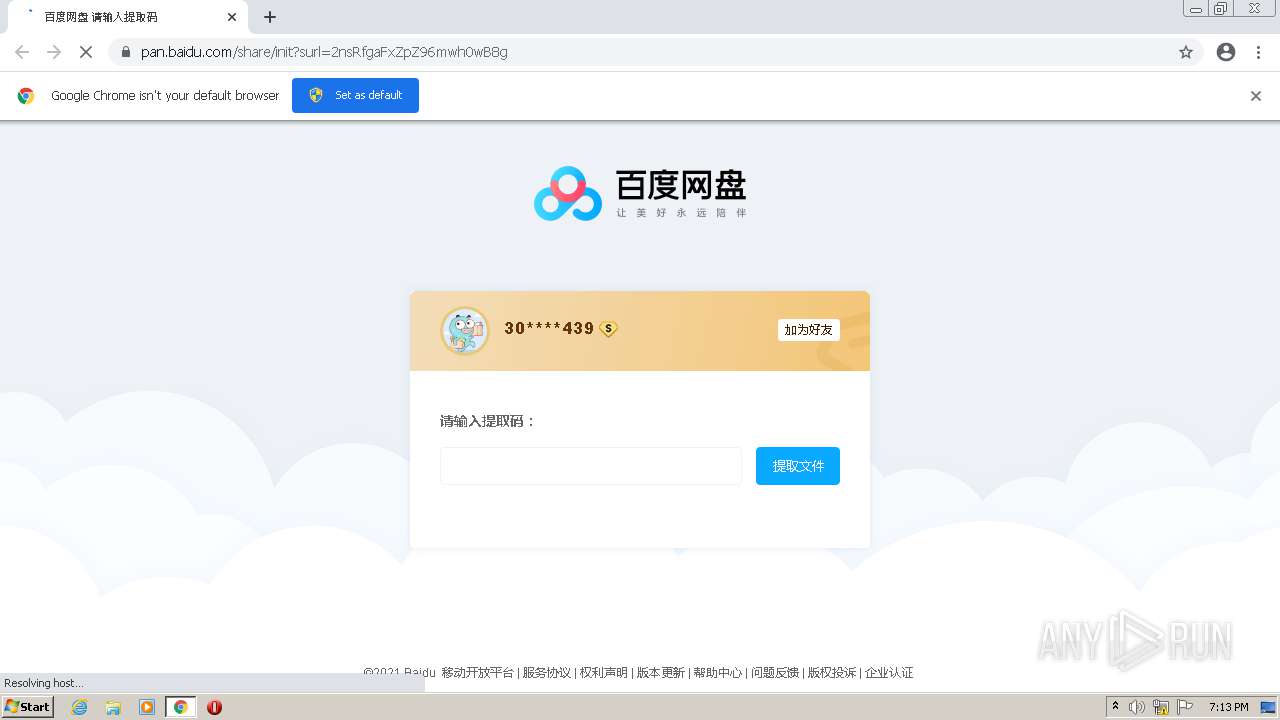Open 问题反馈 footer link
The height and width of the screenshot is (720, 1280).
pos(775,673)
